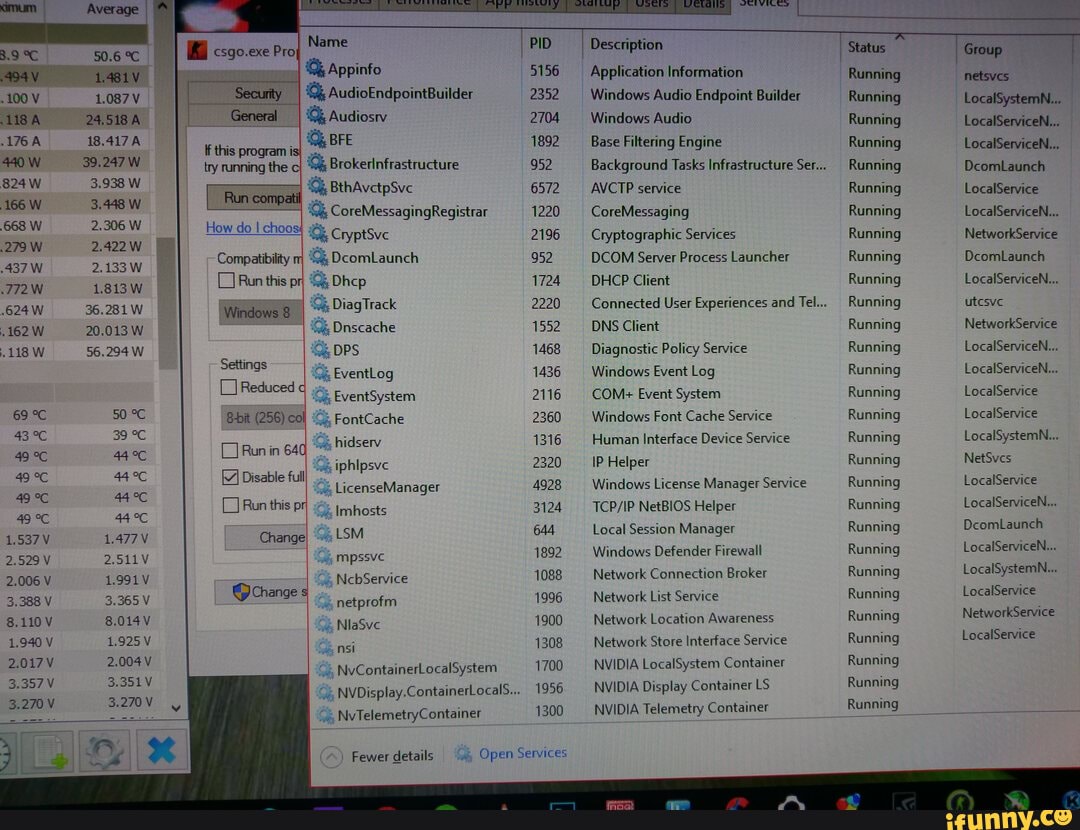1080x830 pixels.
Task: Switch to the App history tab
Action: click(521, 4)
